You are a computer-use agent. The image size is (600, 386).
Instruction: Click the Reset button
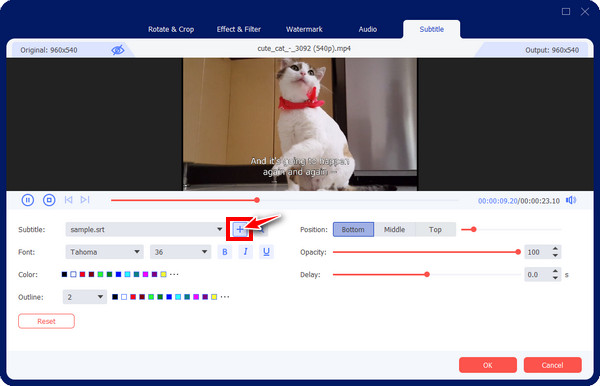[46, 321]
